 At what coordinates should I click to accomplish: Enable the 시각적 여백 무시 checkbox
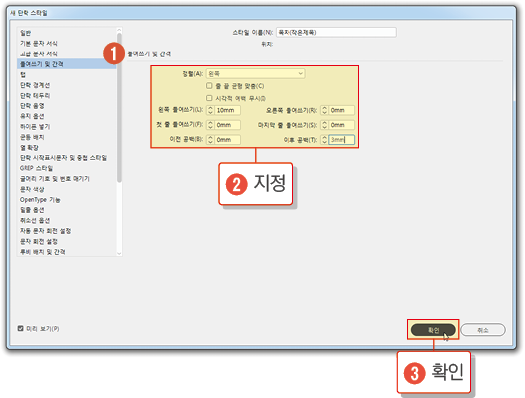pos(209,98)
